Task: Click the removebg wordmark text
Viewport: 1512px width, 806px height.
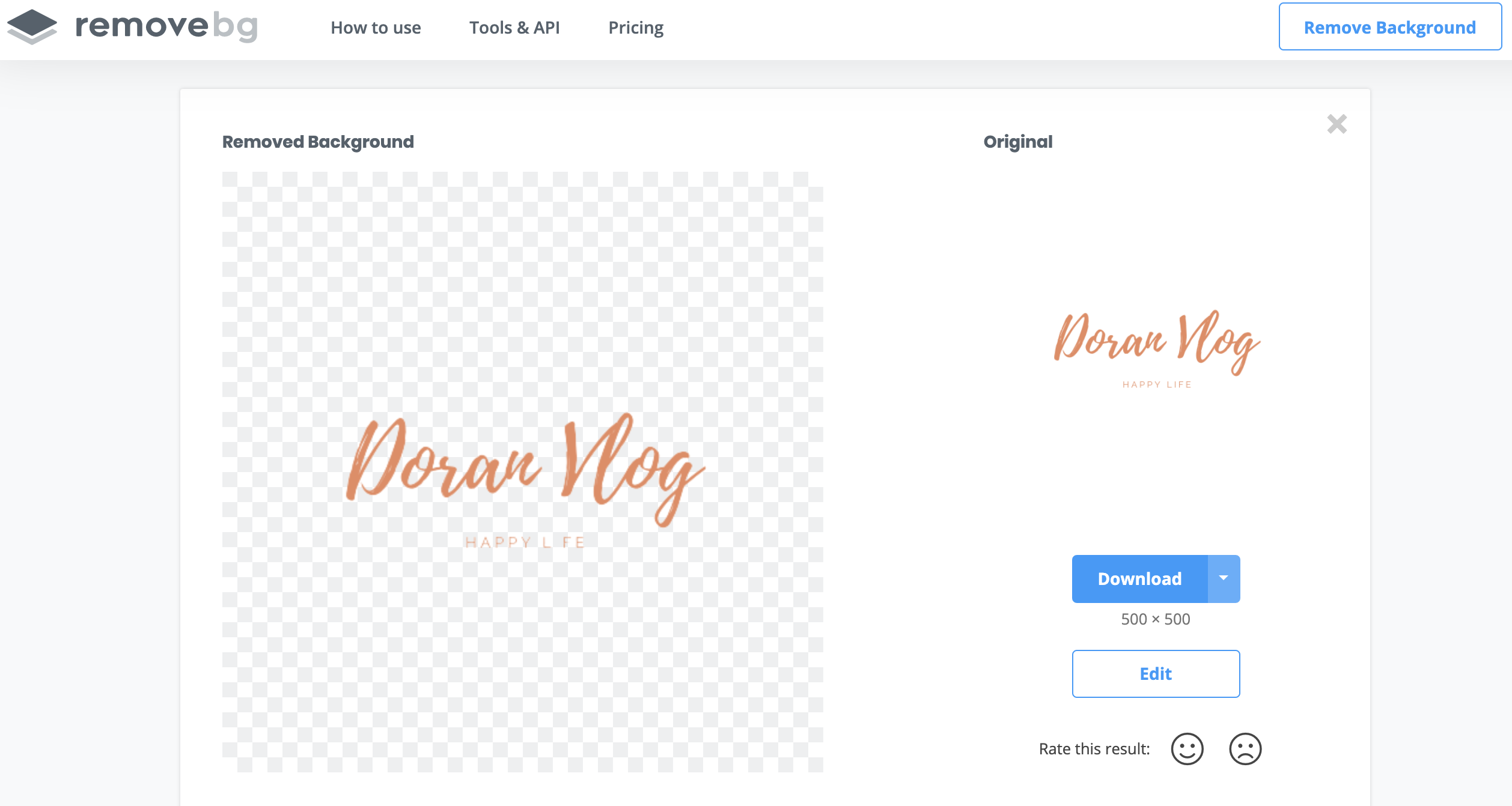Action: coord(166,26)
